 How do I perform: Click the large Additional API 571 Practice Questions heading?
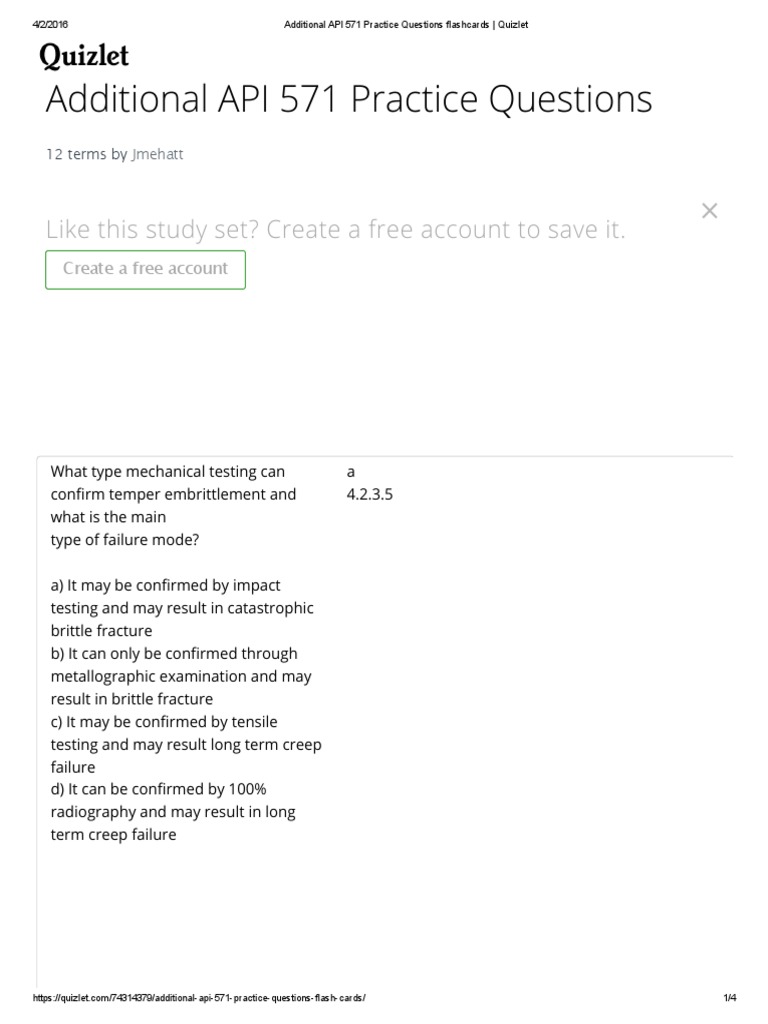pos(349,99)
